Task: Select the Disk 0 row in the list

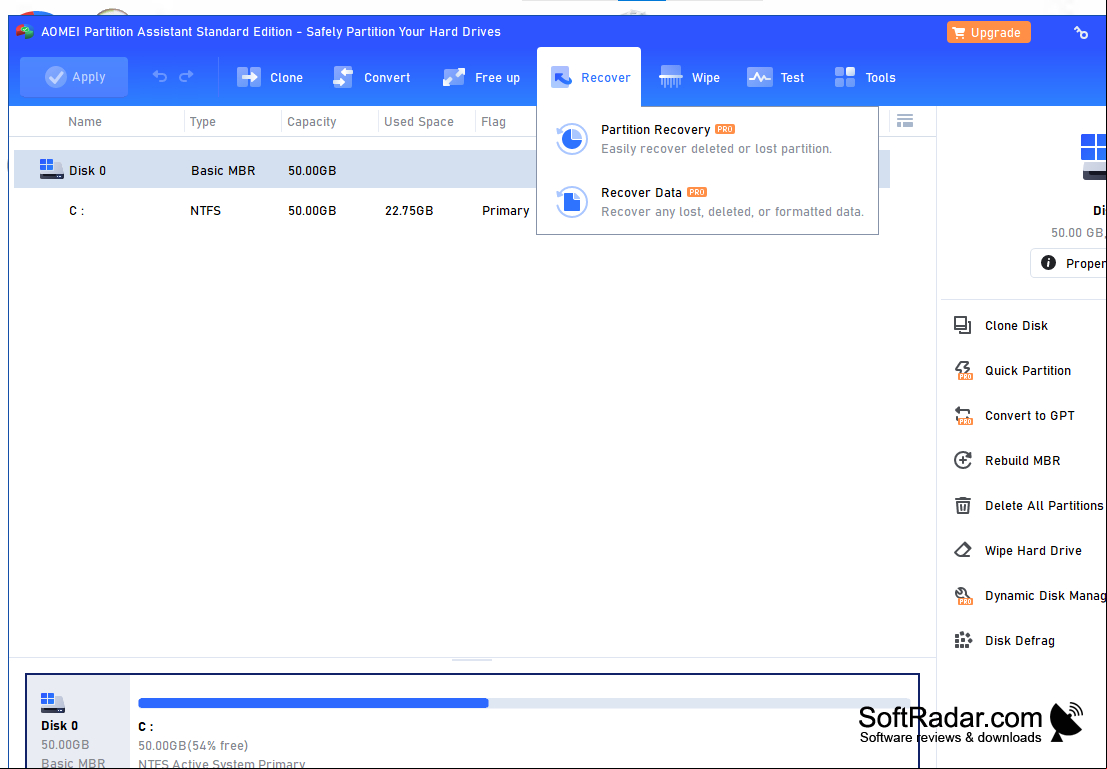Action: [x=452, y=170]
